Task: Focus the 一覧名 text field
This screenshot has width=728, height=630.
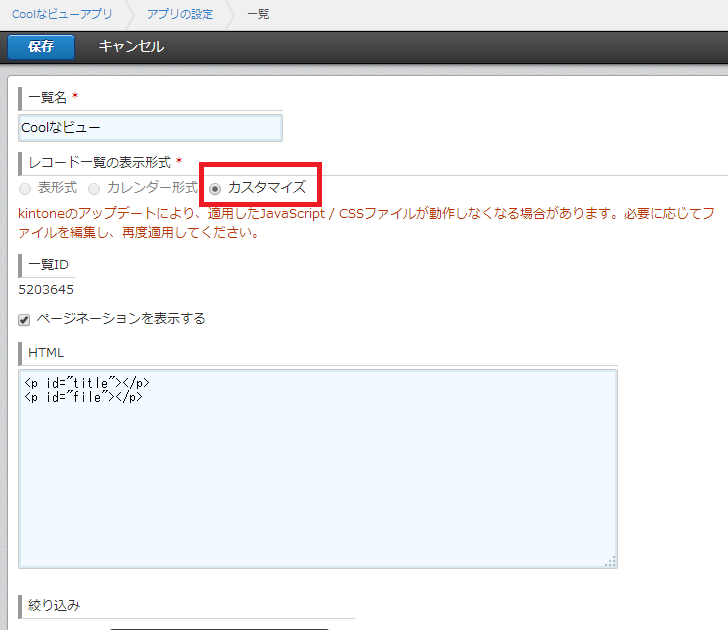Action: point(150,128)
